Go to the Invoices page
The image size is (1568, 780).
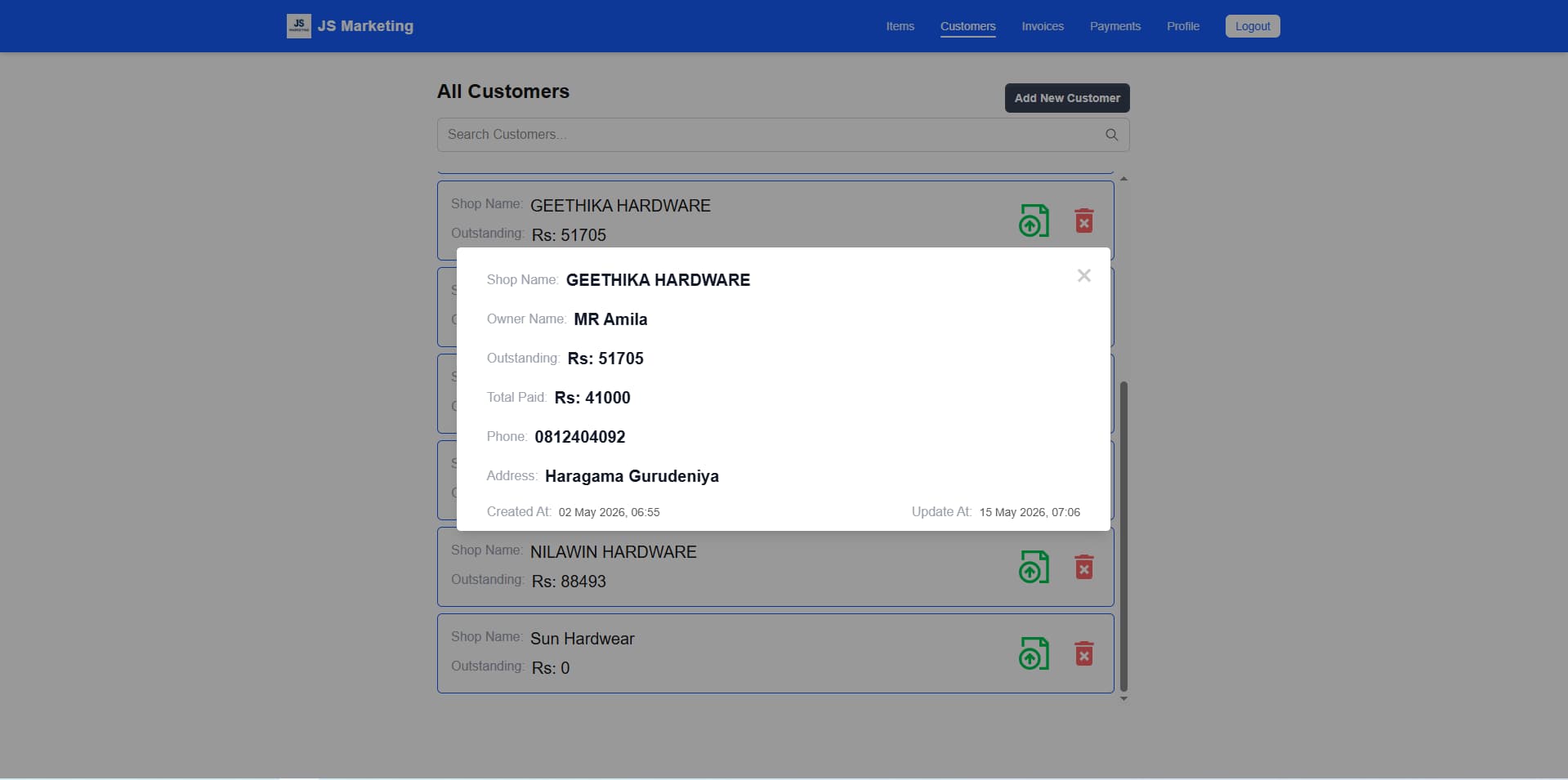(1042, 26)
